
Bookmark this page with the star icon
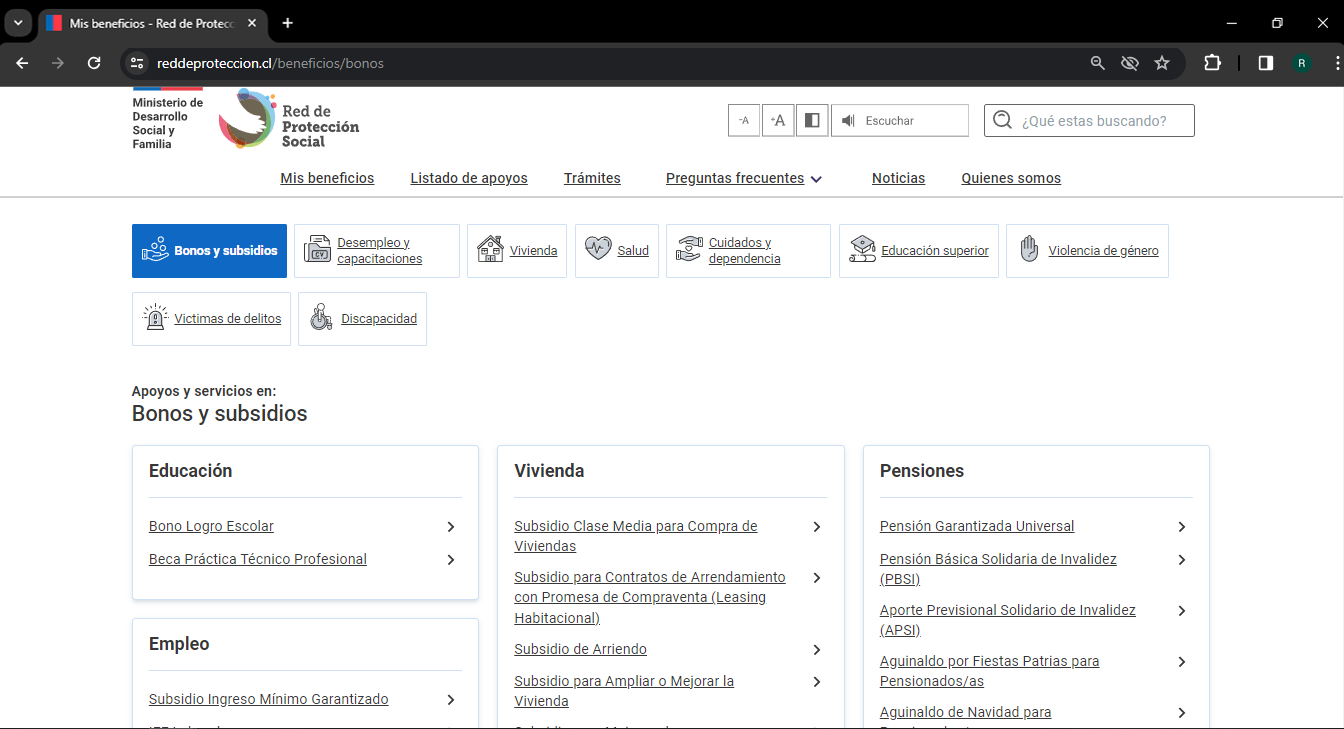(1162, 63)
